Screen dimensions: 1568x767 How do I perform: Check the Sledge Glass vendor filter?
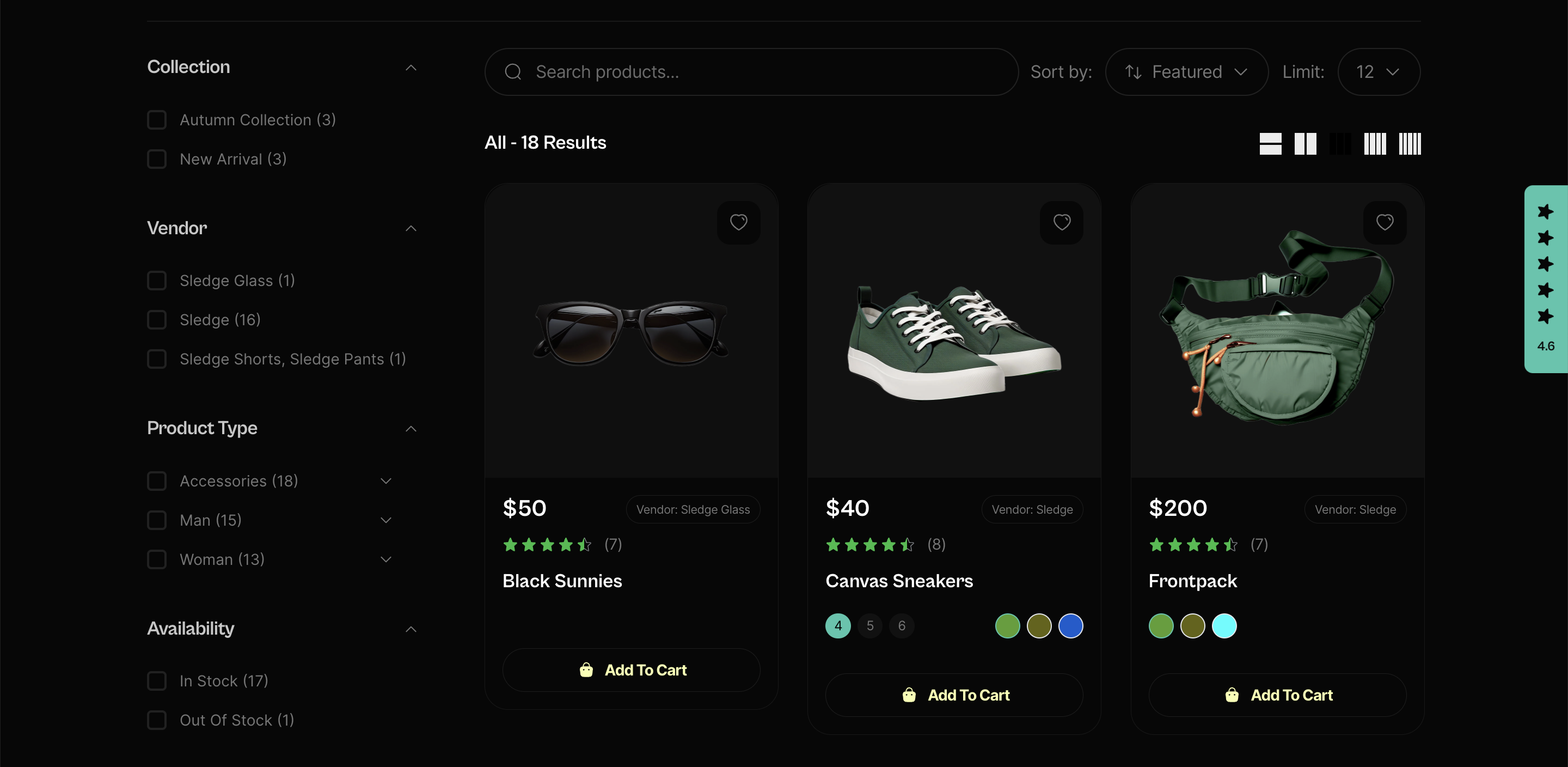tap(157, 281)
